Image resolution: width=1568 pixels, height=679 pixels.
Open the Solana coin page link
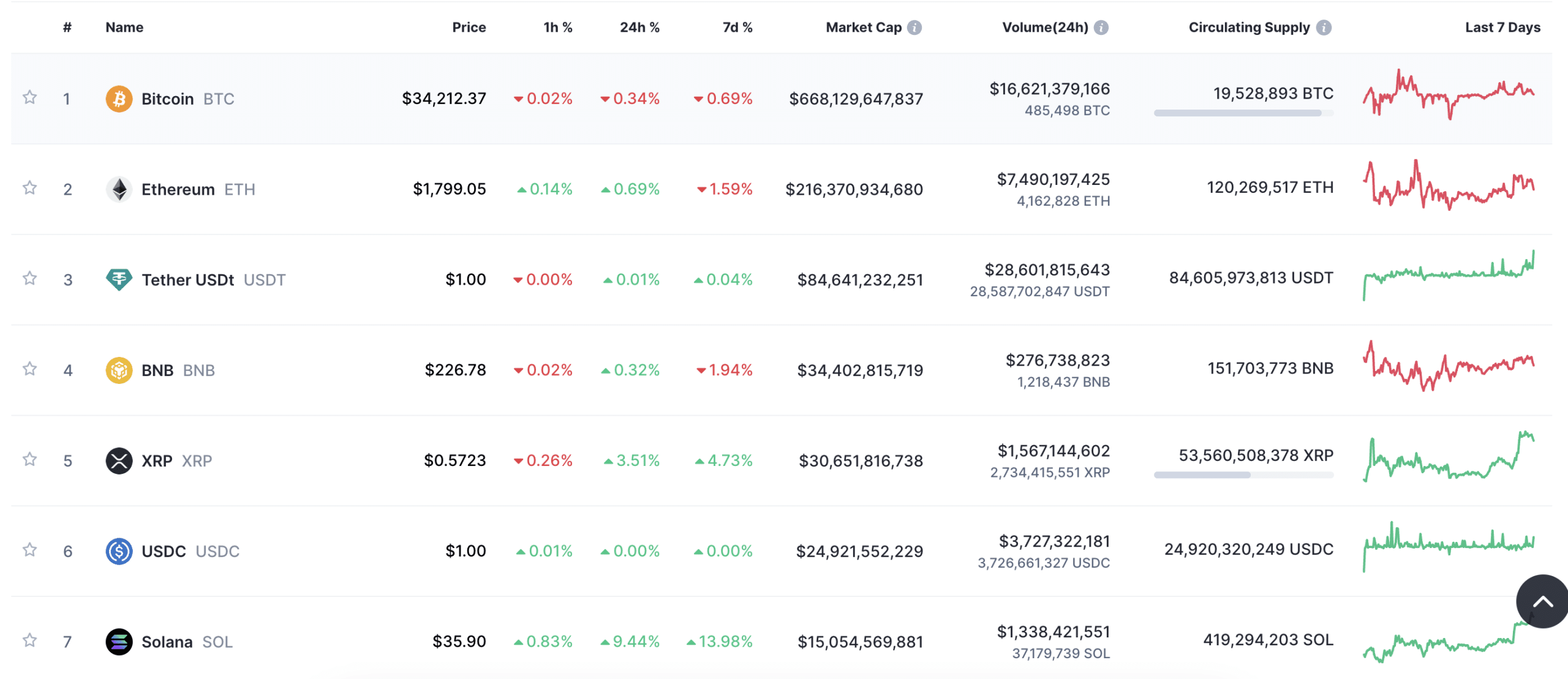[x=187, y=642]
